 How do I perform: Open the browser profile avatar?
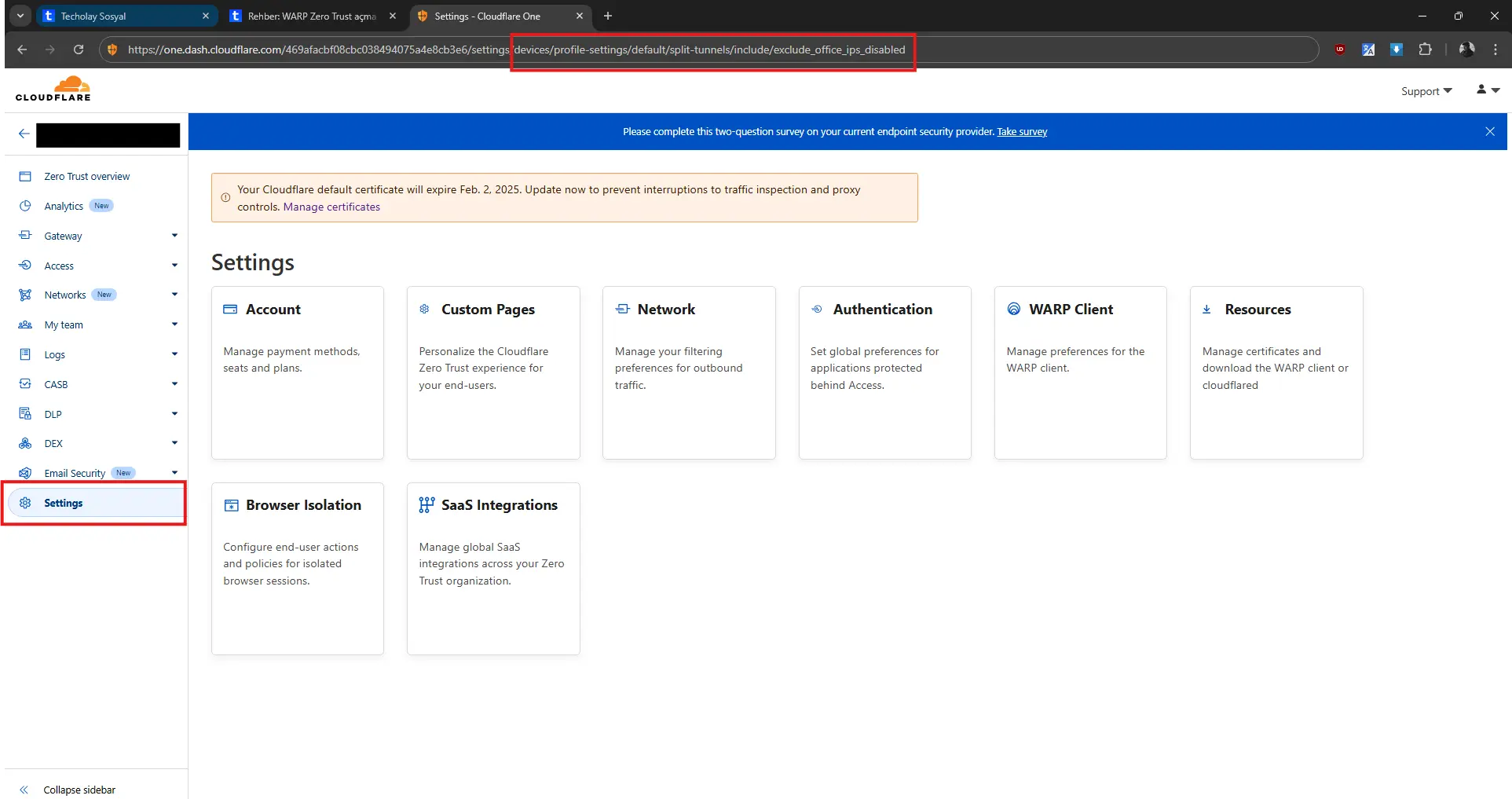tap(1466, 49)
